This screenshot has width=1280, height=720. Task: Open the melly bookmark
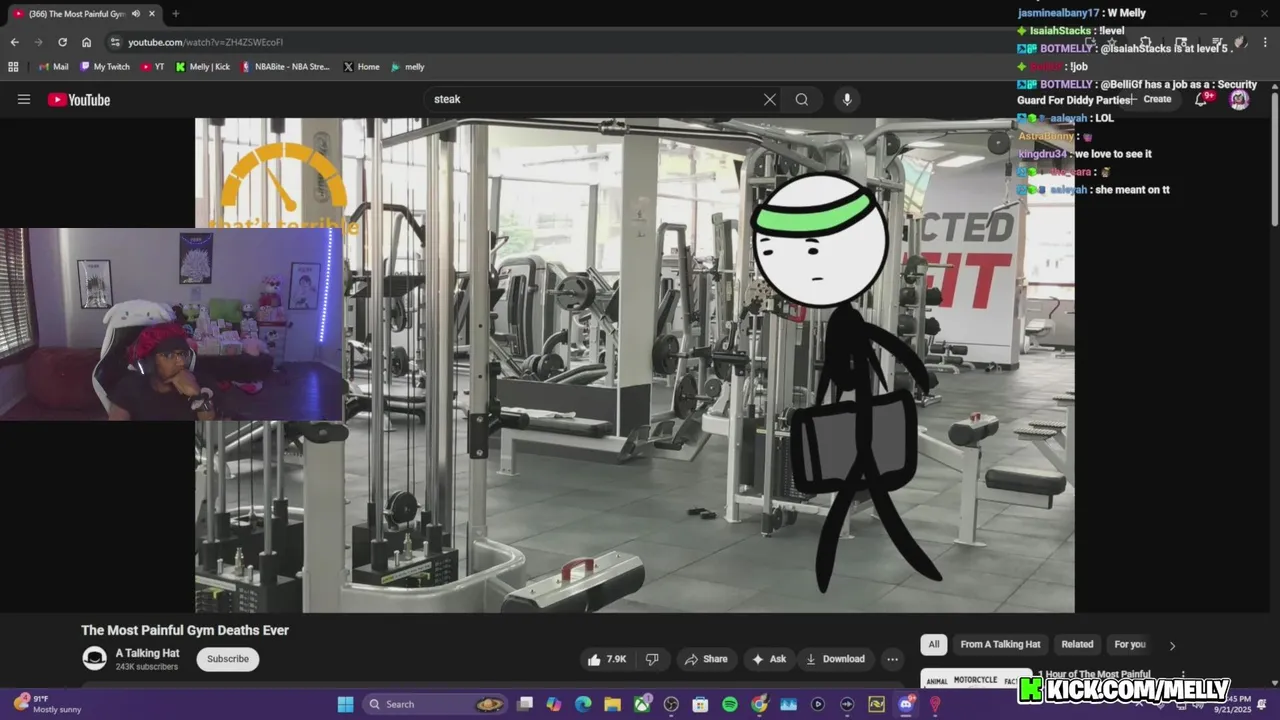pos(408,67)
